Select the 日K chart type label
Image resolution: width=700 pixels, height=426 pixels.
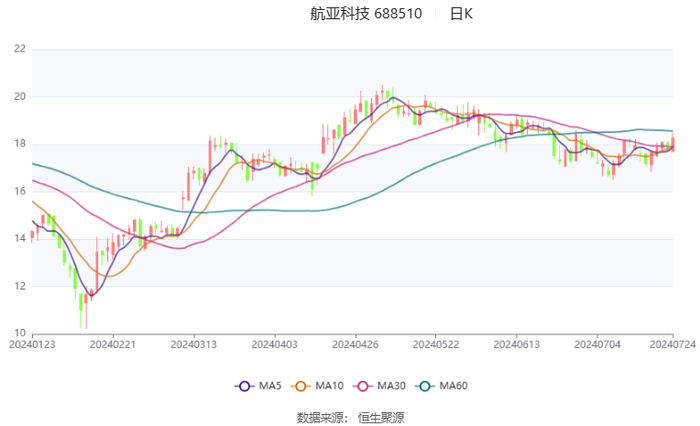click(461, 14)
